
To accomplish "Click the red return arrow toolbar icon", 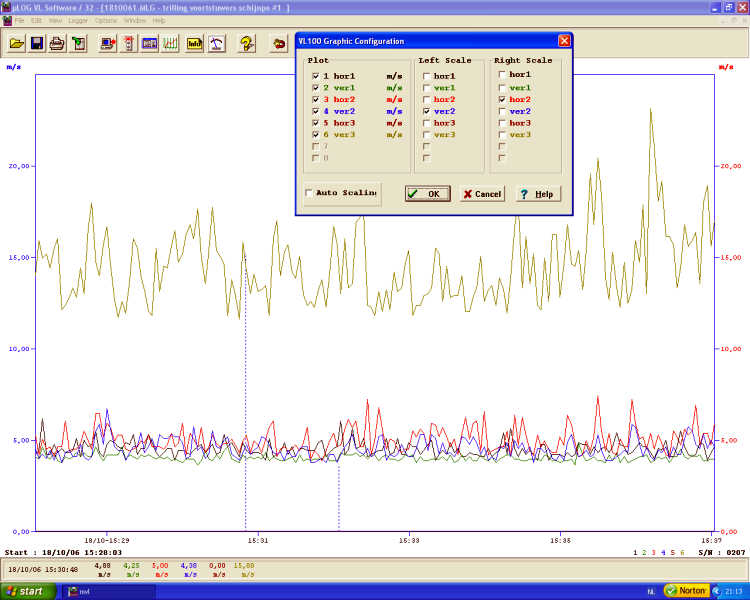I will (278, 44).
